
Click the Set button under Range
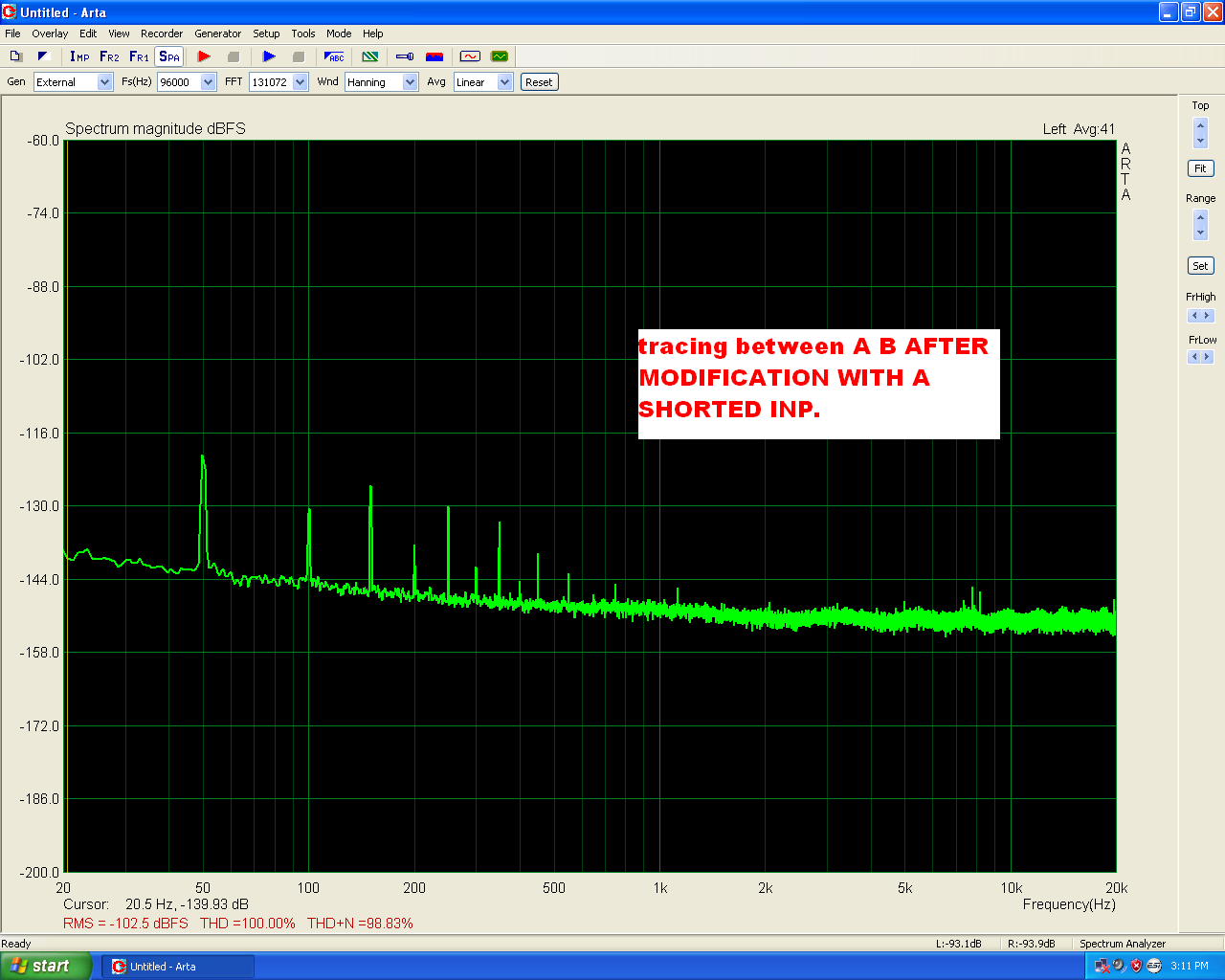click(1200, 266)
